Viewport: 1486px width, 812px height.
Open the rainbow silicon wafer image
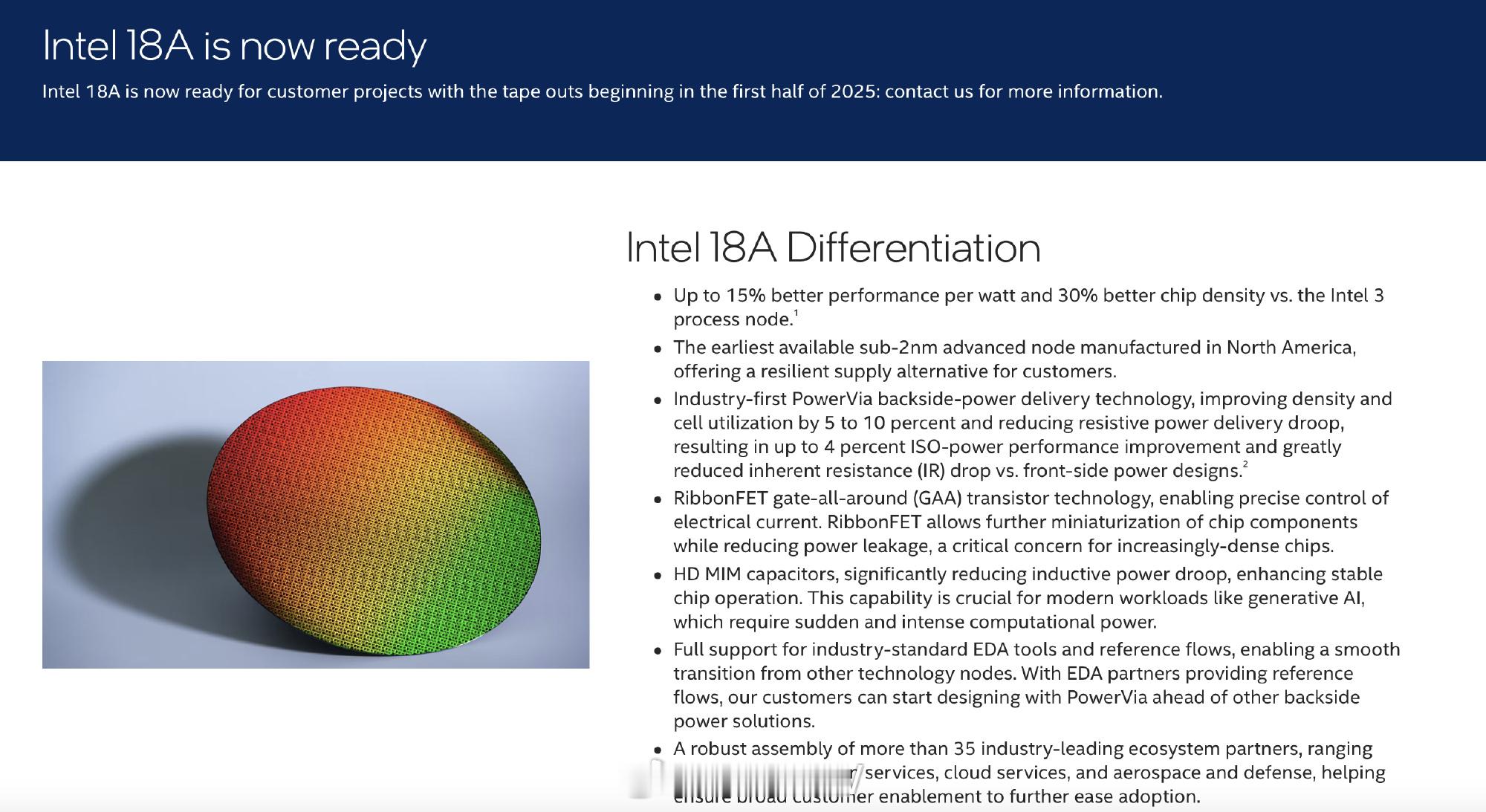[316, 515]
